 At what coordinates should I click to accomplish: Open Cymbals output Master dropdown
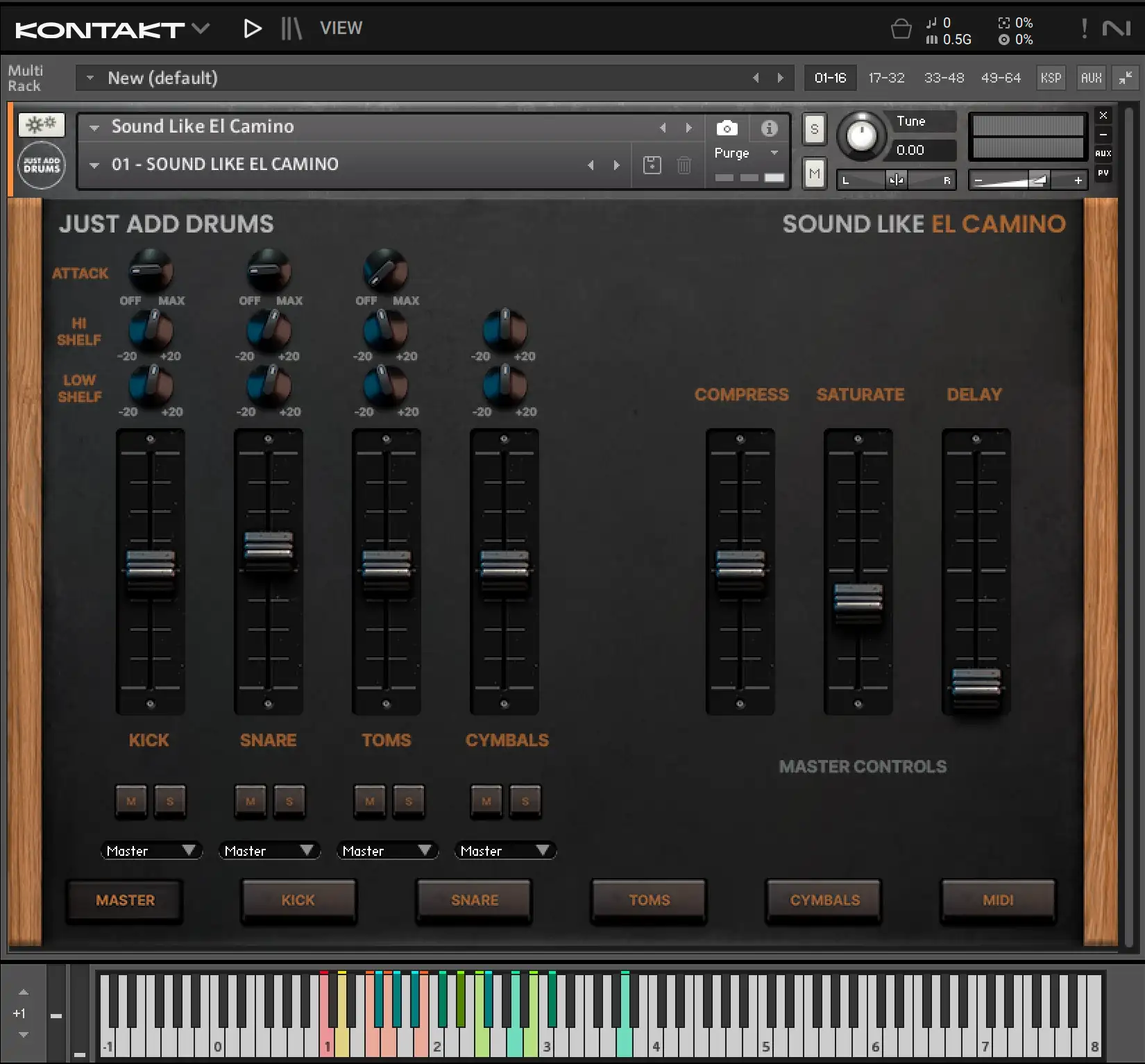click(504, 851)
